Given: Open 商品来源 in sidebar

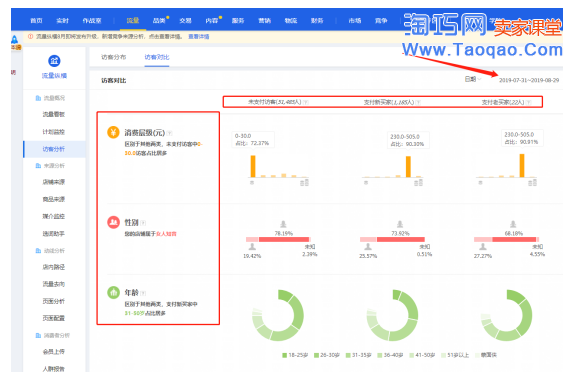Looking at the screenshot, I should [x=54, y=199].
